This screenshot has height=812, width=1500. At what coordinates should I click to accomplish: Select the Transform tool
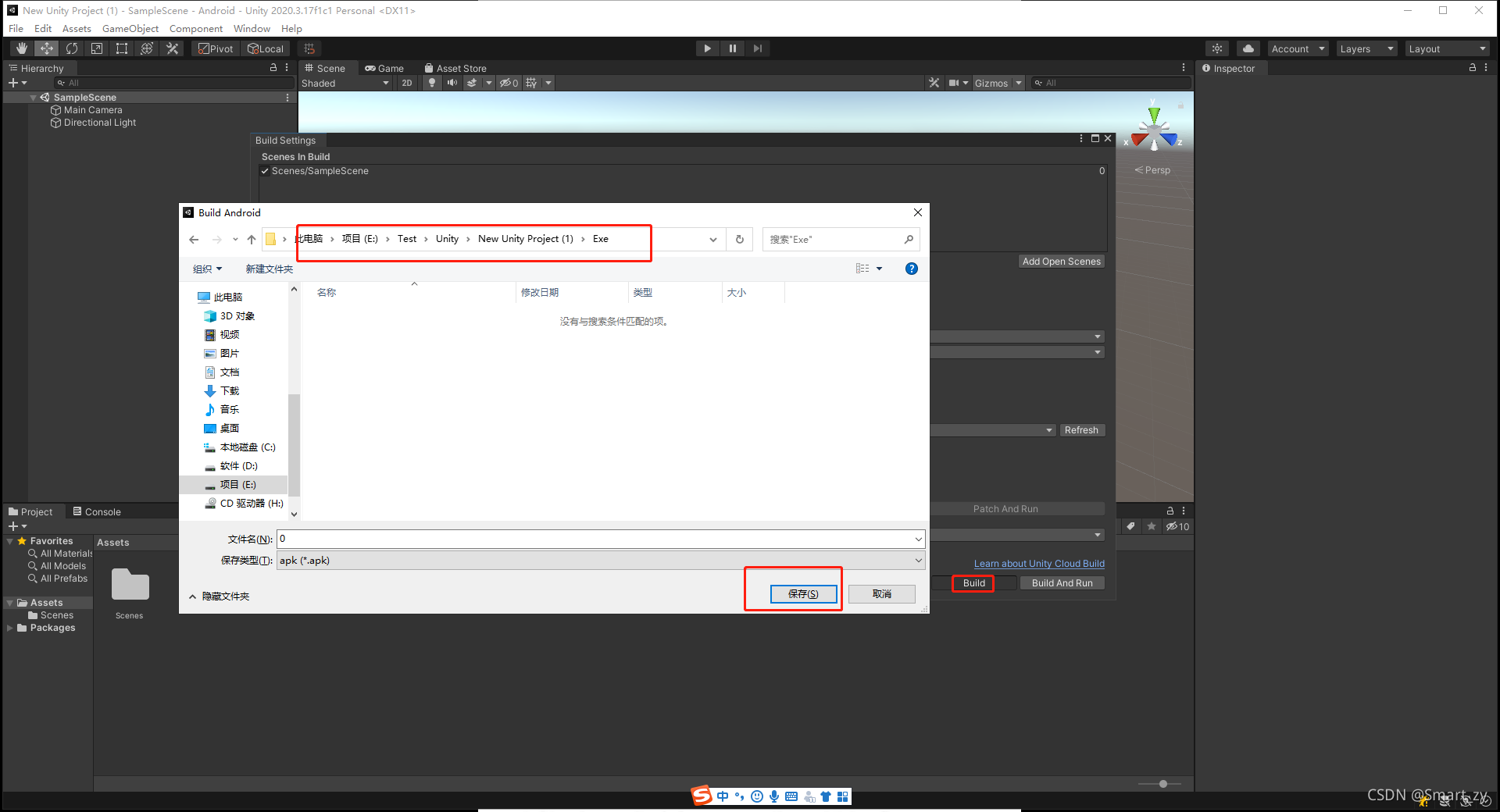[x=147, y=48]
